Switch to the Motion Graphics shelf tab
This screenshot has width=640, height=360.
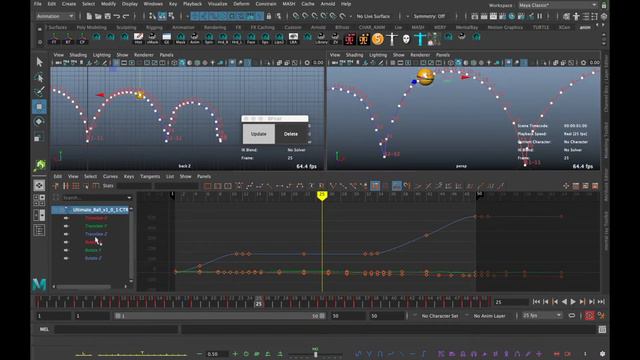point(505,27)
